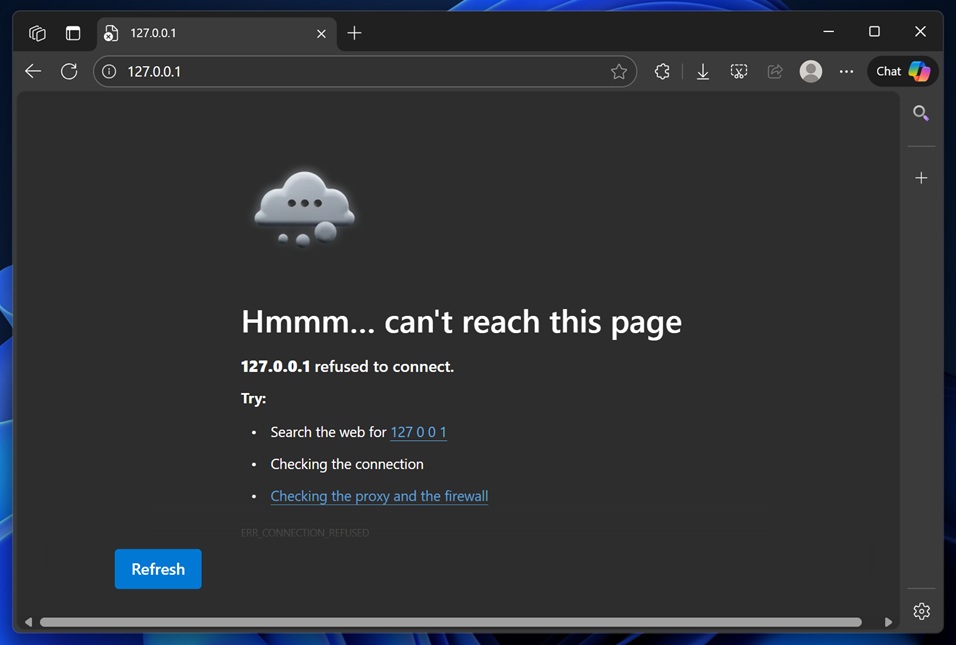Open Copilot using the Chat button
The height and width of the screenshot is (645, 956).
(902, 71)
